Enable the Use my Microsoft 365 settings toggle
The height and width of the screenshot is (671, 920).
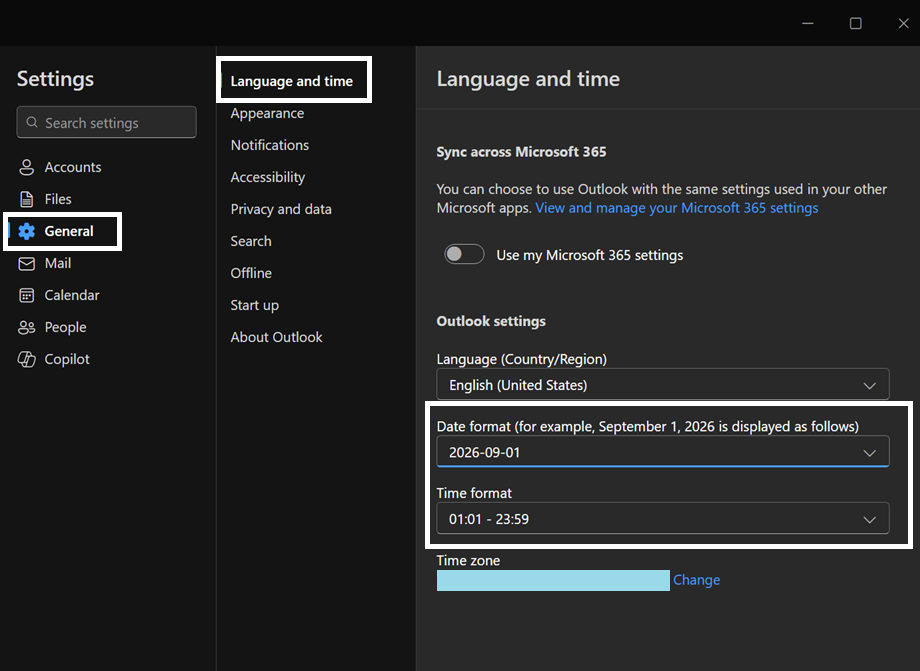[464, 255]
